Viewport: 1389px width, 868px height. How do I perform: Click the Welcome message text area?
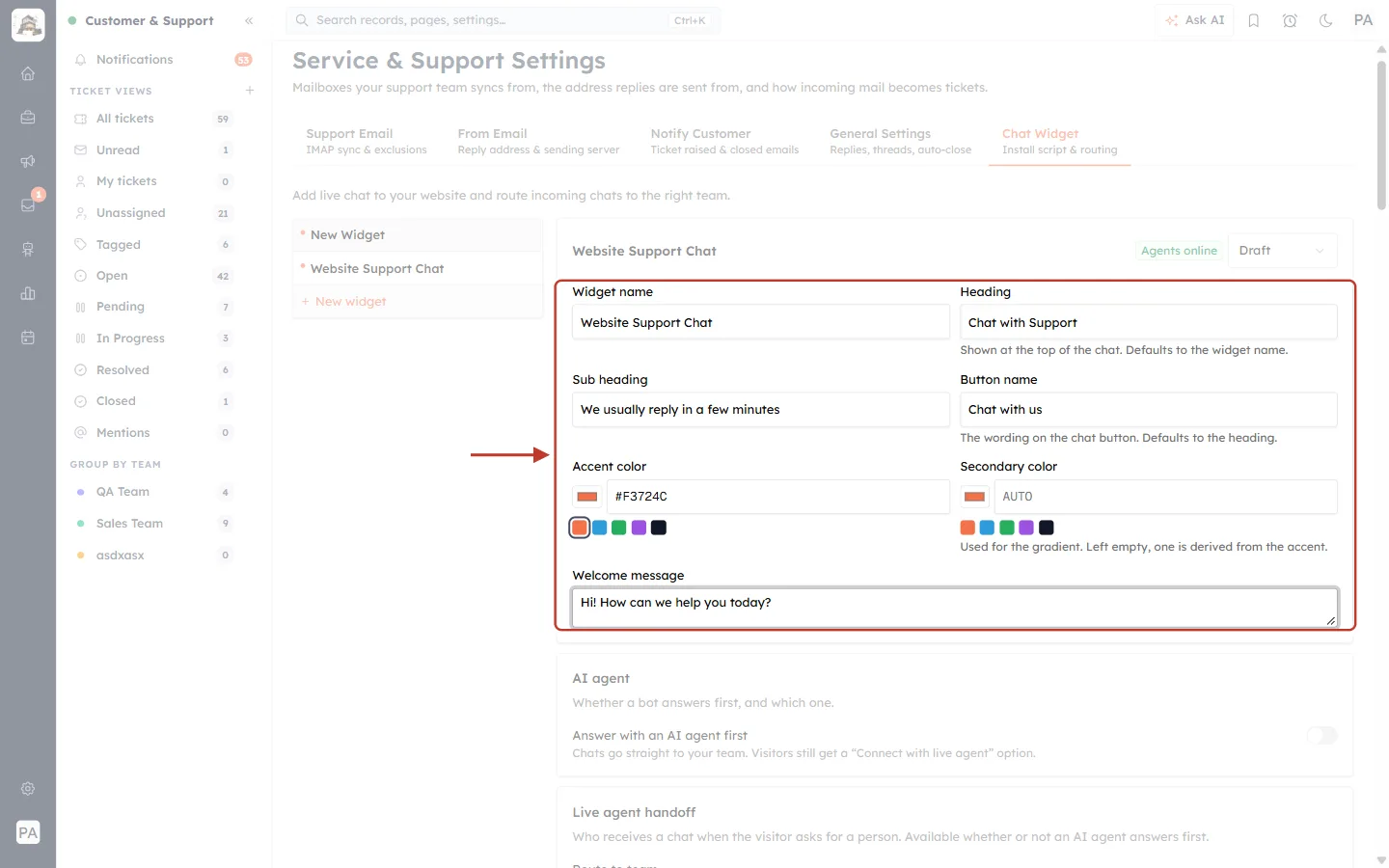955,608
